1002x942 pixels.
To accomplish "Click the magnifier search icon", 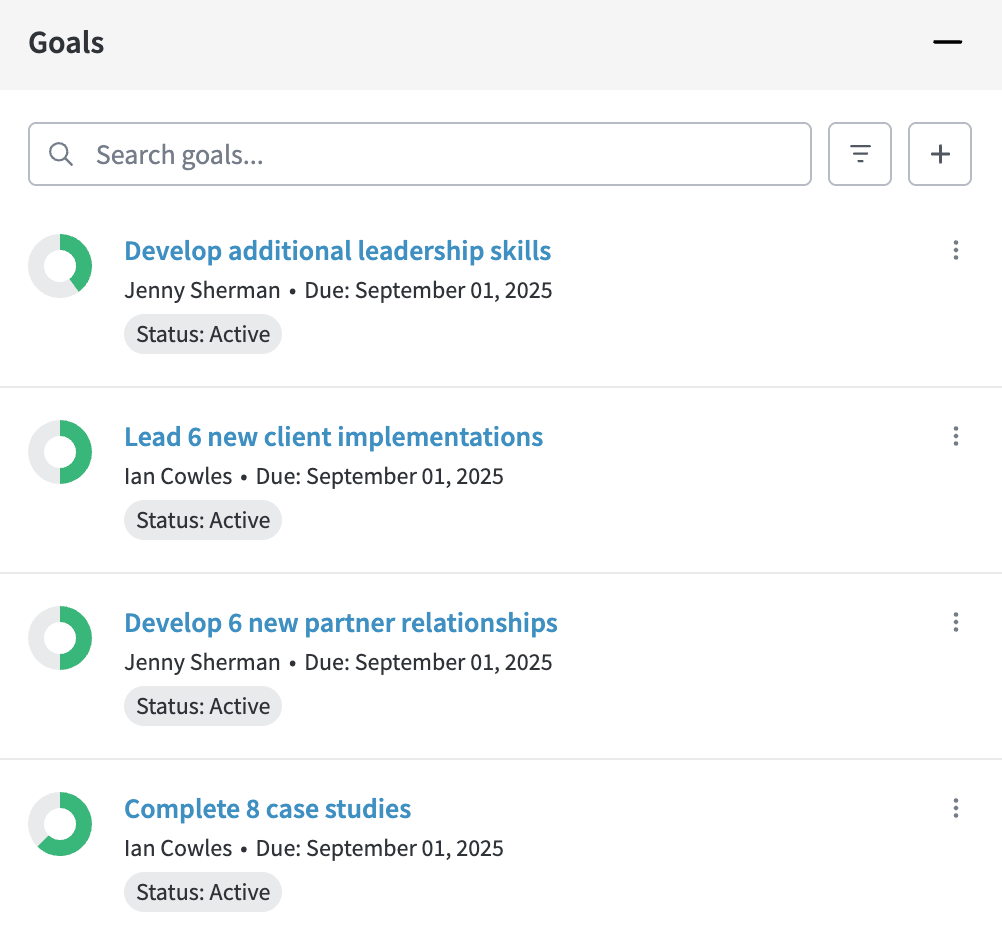I will pyautogui.click(x=61, y=154).
